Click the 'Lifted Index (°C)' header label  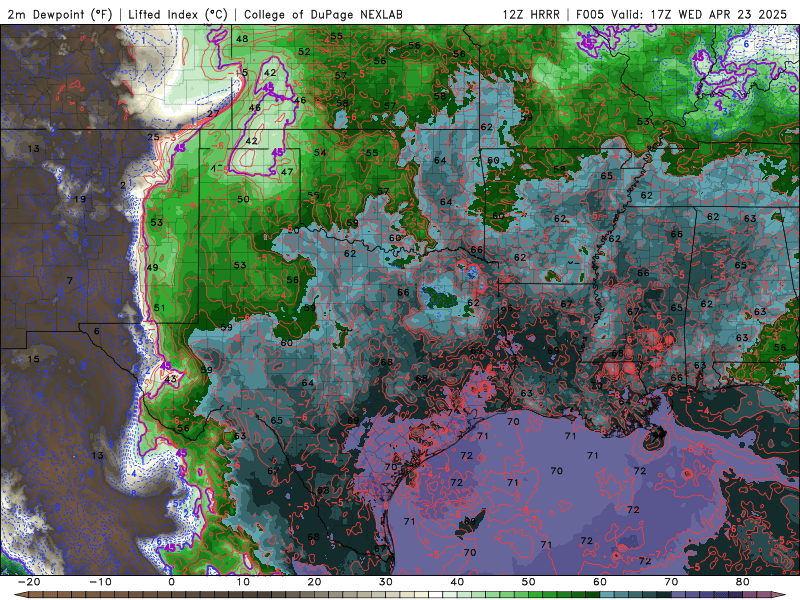pos(178,14)
